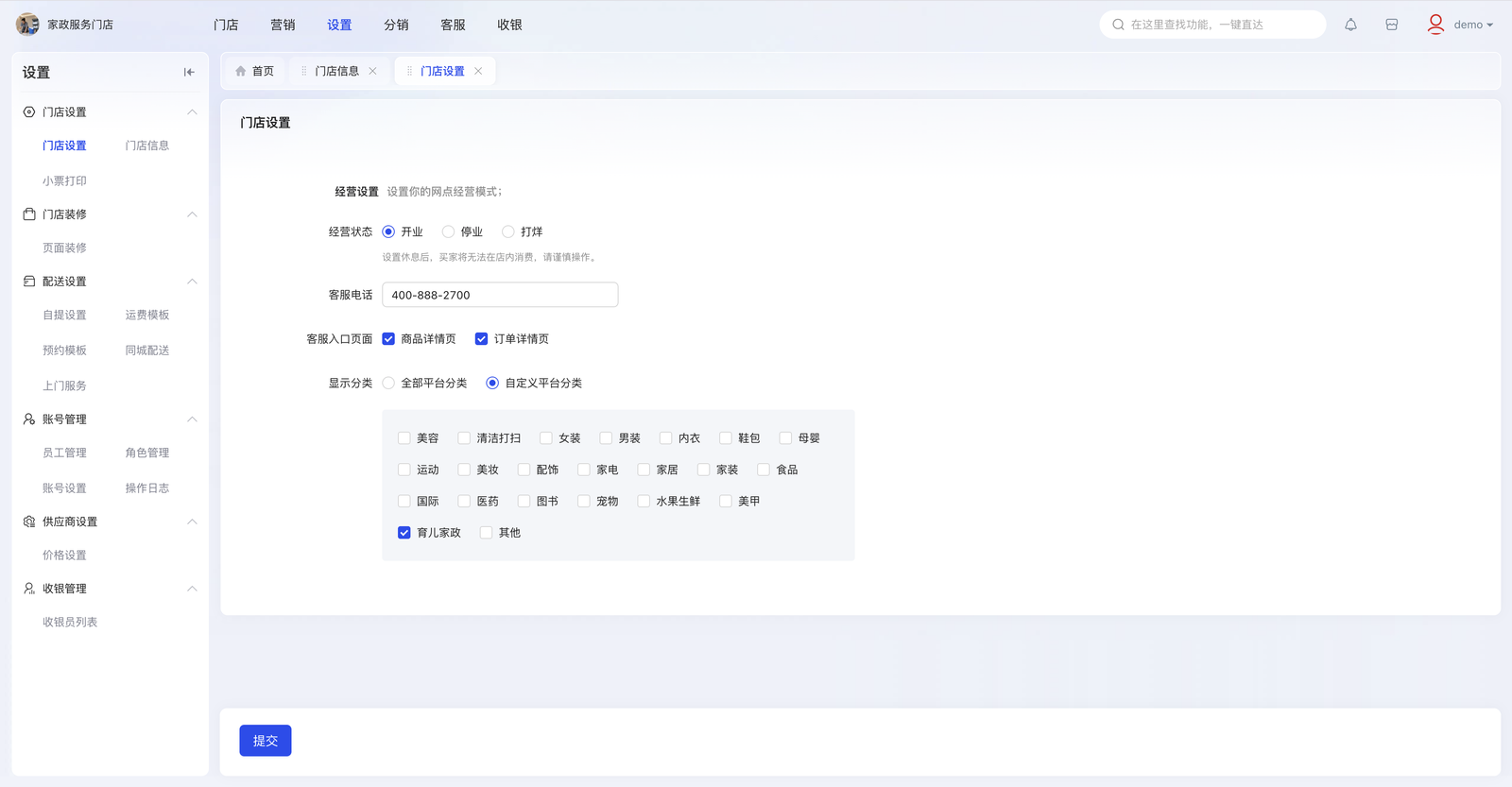Select the 全部平台分类 radio option
Viewport: 1512px width, 787px height.
[x=388, y=384]
